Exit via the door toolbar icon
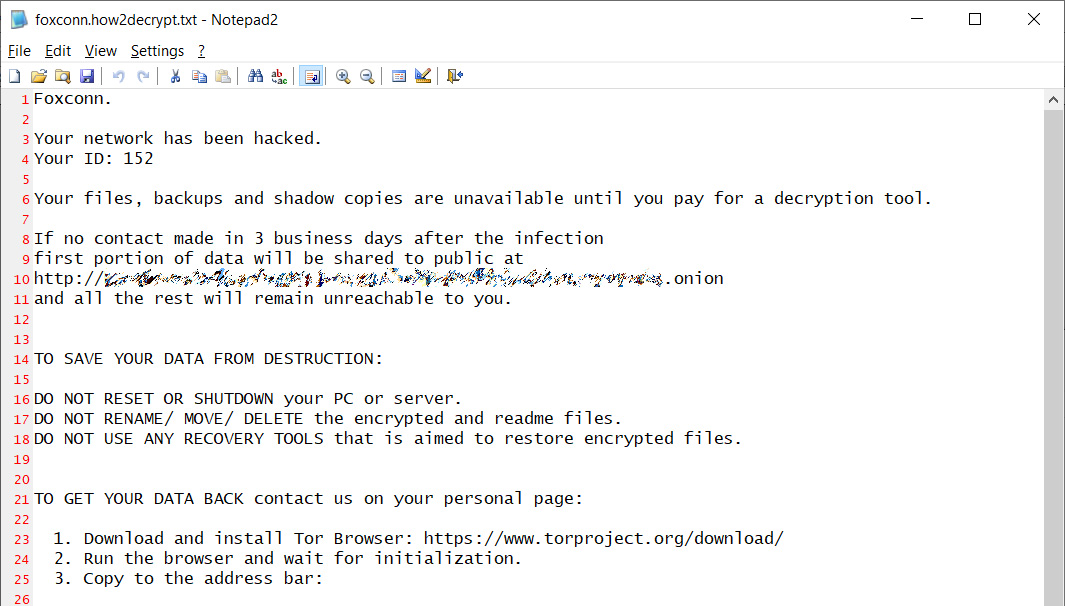1065x606 pixels. [x=454, y=76]
